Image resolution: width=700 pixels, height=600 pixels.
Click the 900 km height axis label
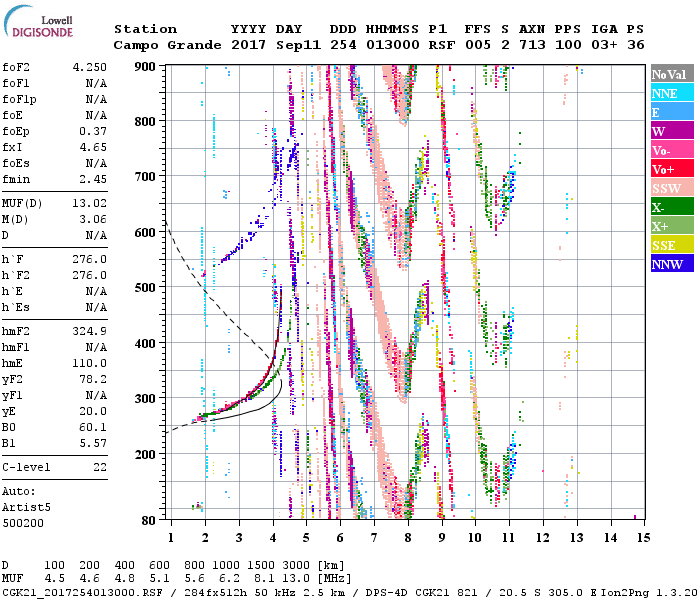[146, 66]
